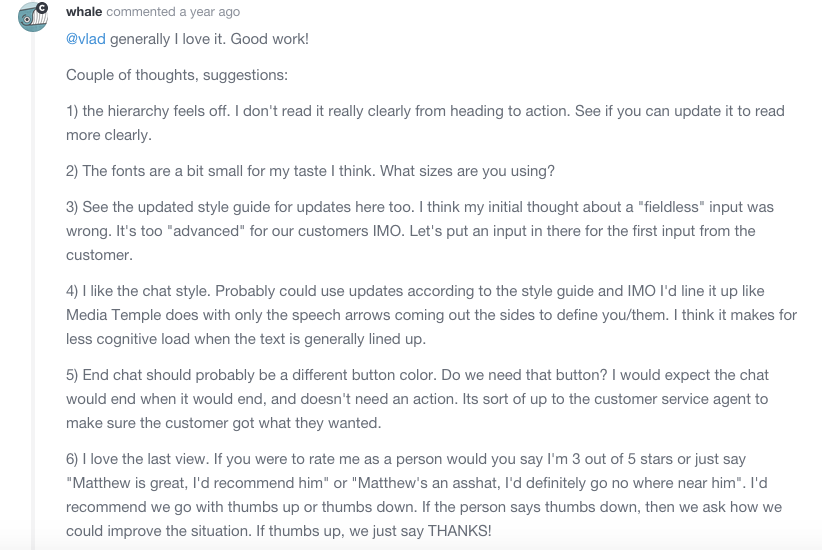Click the small C badge on avatar
Image resolution: width=822 pixels, height=550 pixels.
coord(42,7)
